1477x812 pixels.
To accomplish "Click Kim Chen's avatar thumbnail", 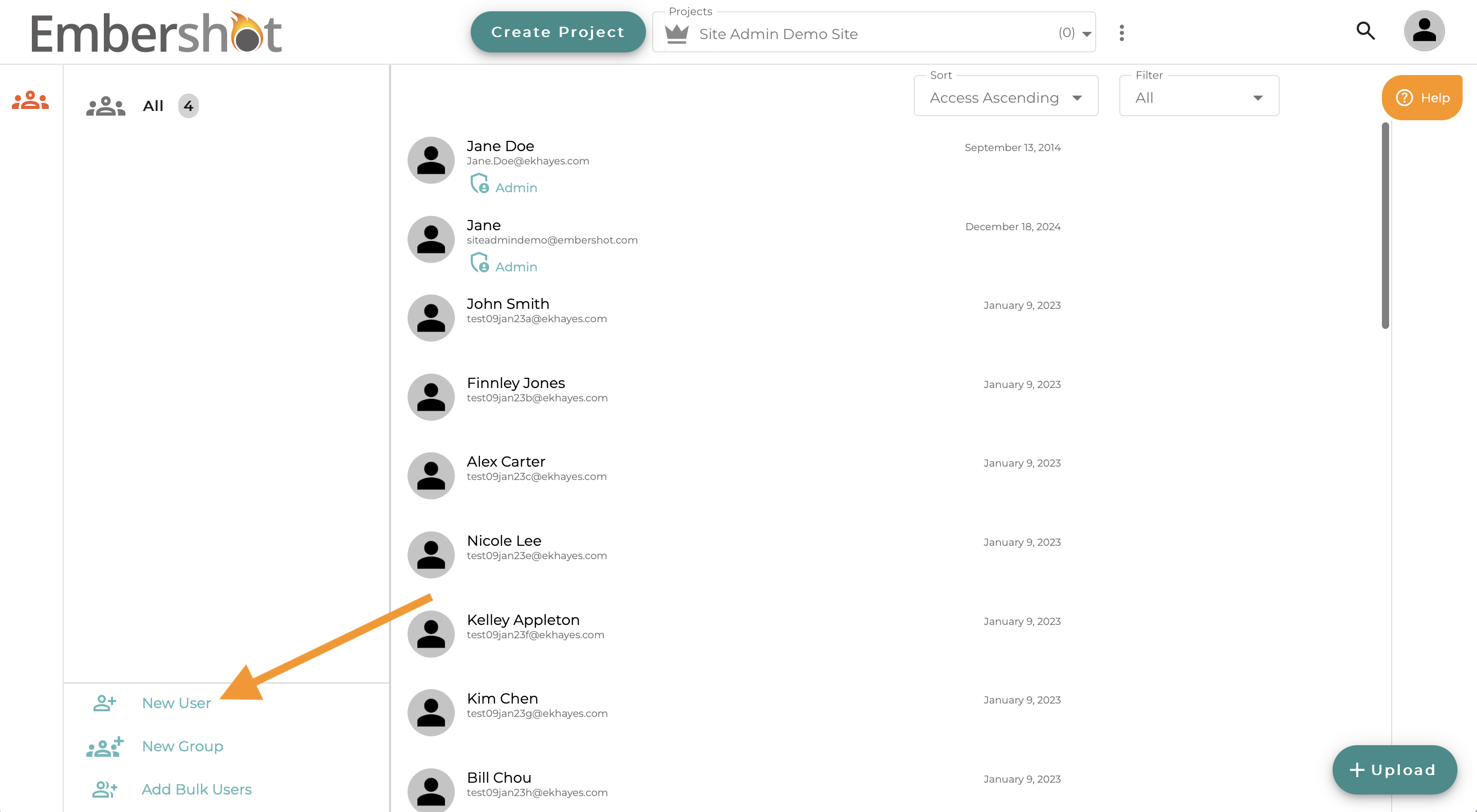I will tap(431, 713).
